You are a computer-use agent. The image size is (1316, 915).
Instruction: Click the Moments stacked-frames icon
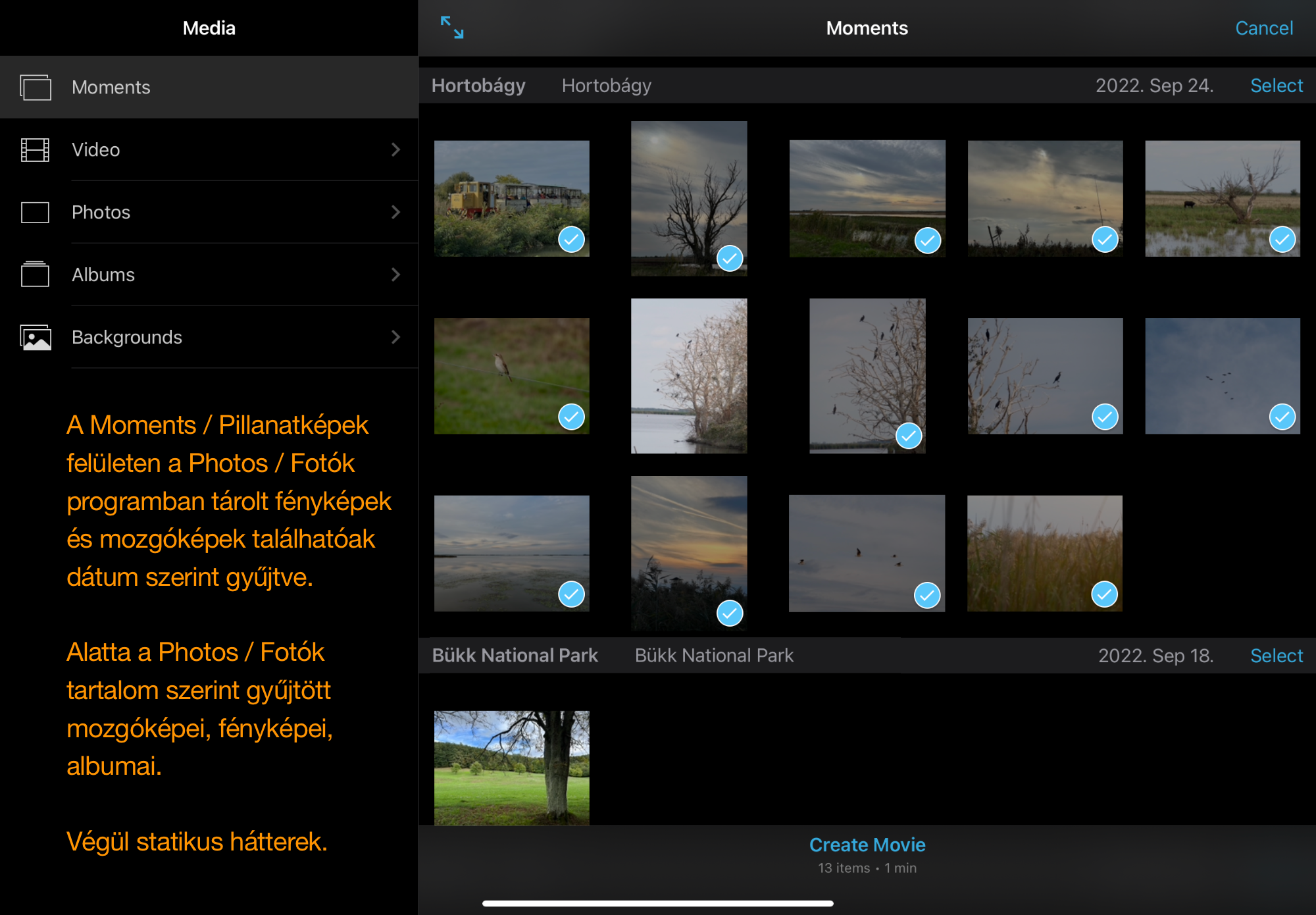(x=36, y=88)
